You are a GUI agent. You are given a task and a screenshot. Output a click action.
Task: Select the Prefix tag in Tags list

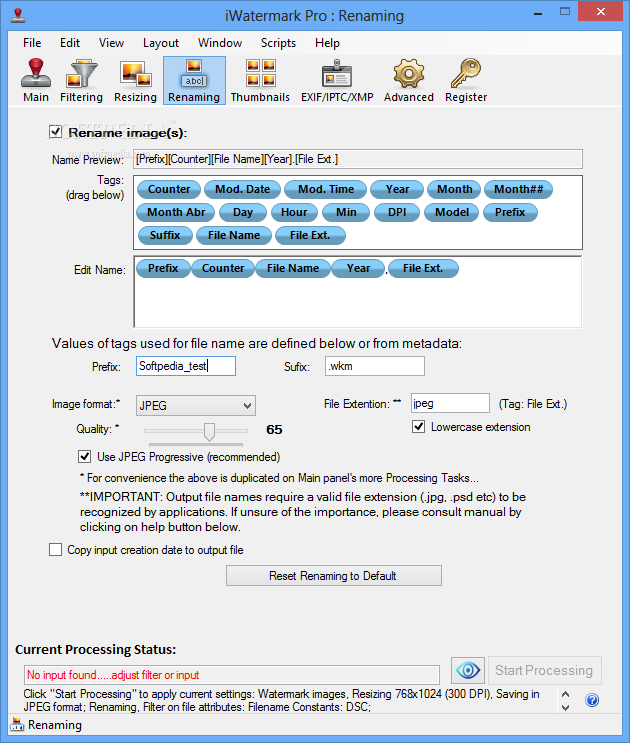(510, 212)
